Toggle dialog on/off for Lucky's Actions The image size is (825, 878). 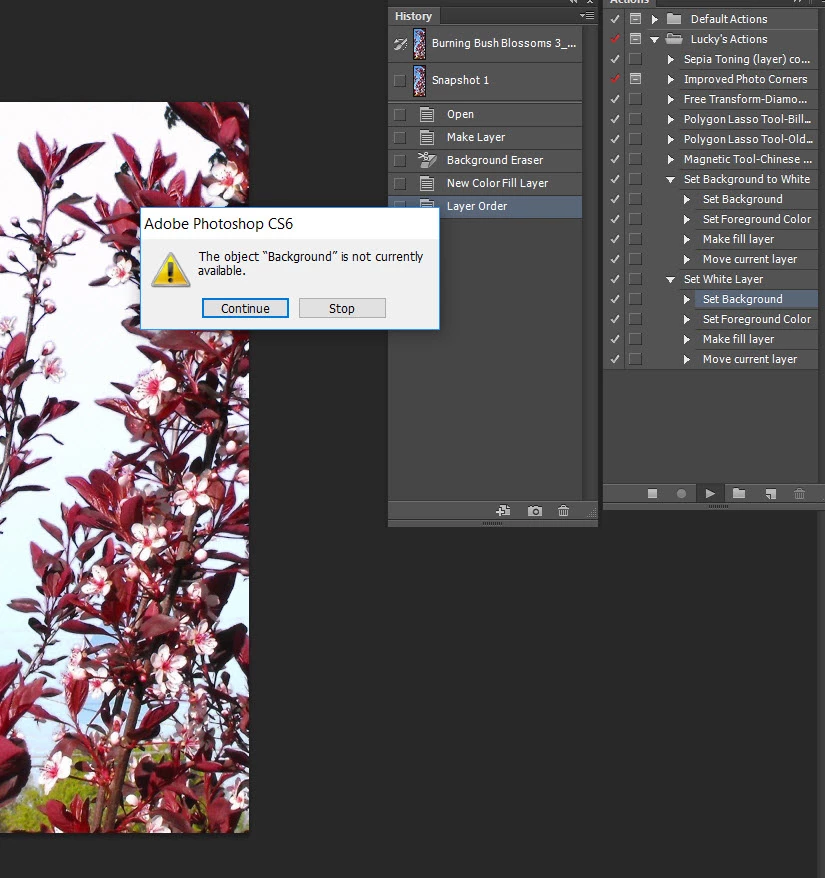point(635,39)
